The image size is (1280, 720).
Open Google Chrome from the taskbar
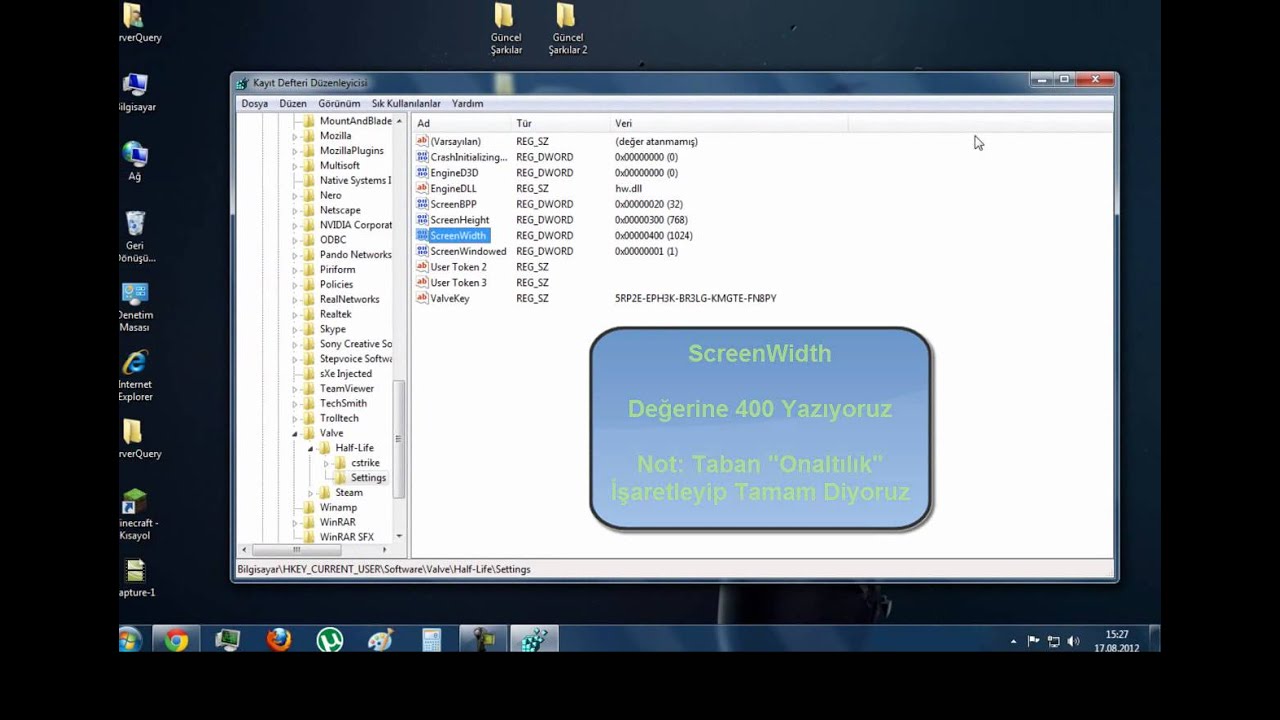click(177, 640)
